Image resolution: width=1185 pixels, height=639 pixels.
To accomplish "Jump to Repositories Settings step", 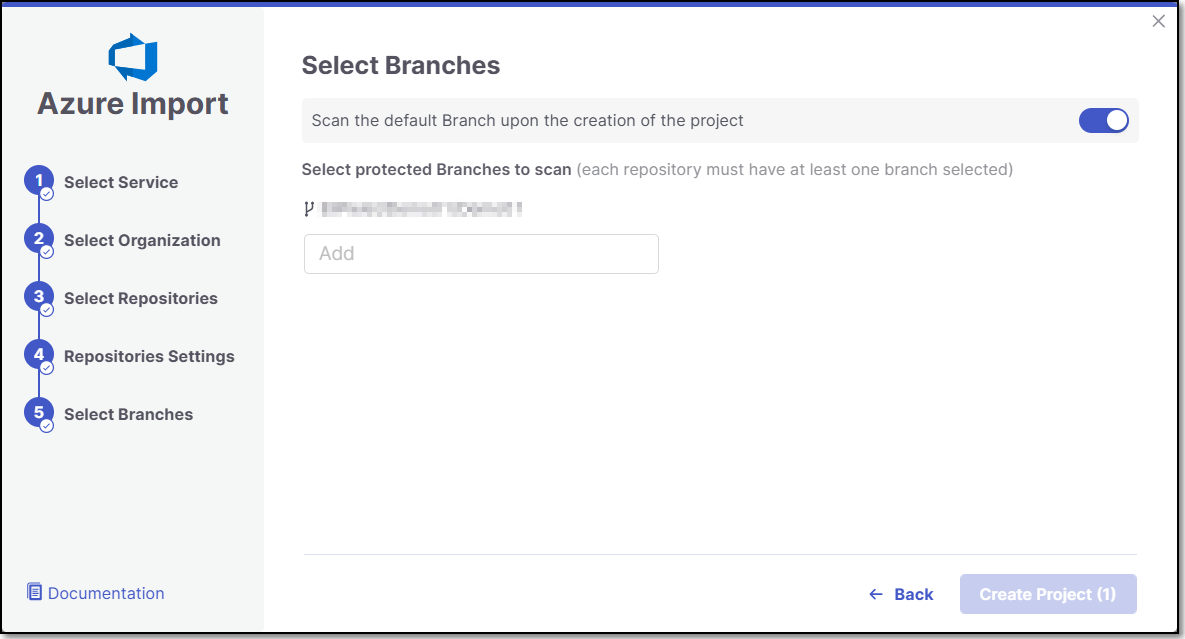I will coord(149,357).
